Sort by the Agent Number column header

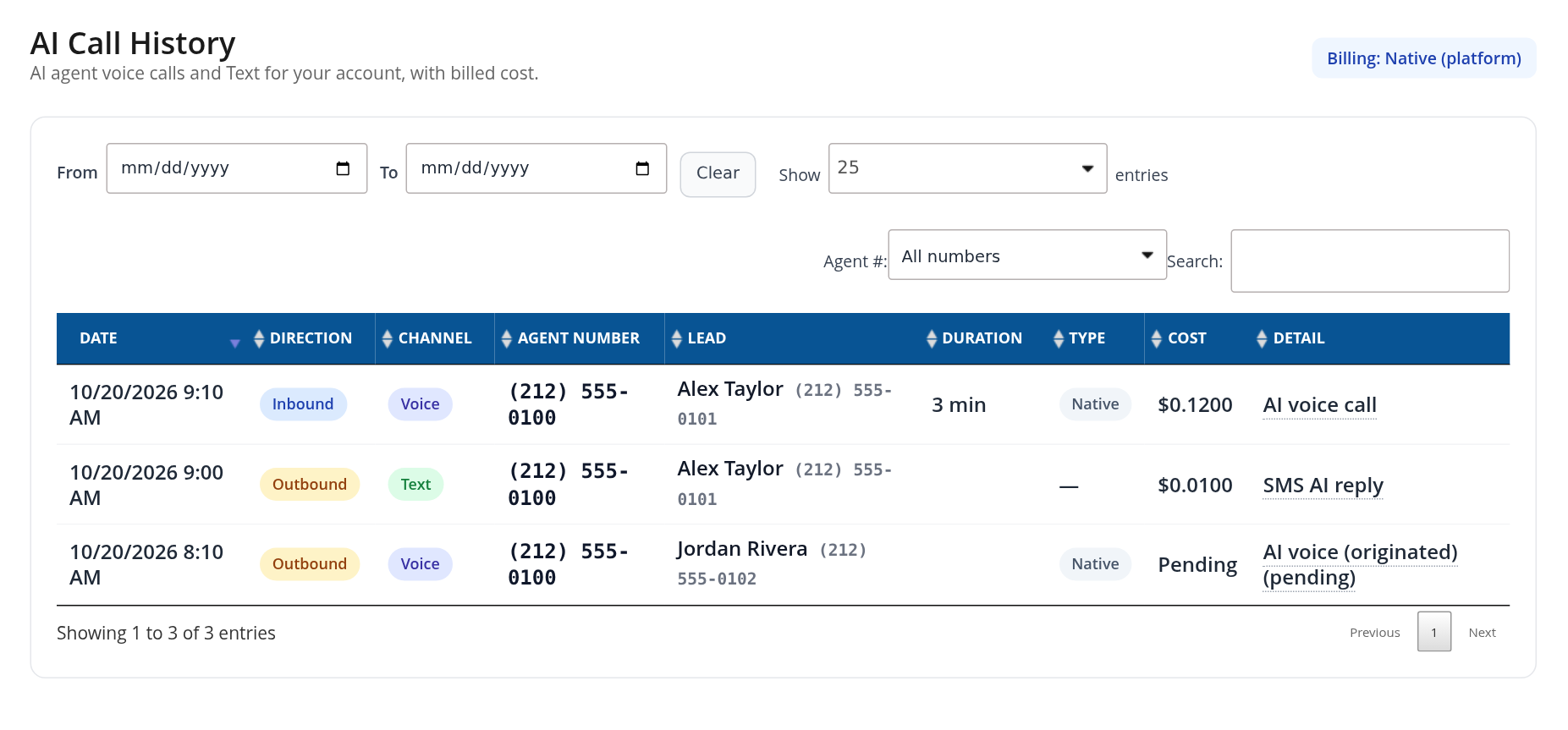(579, 338)
